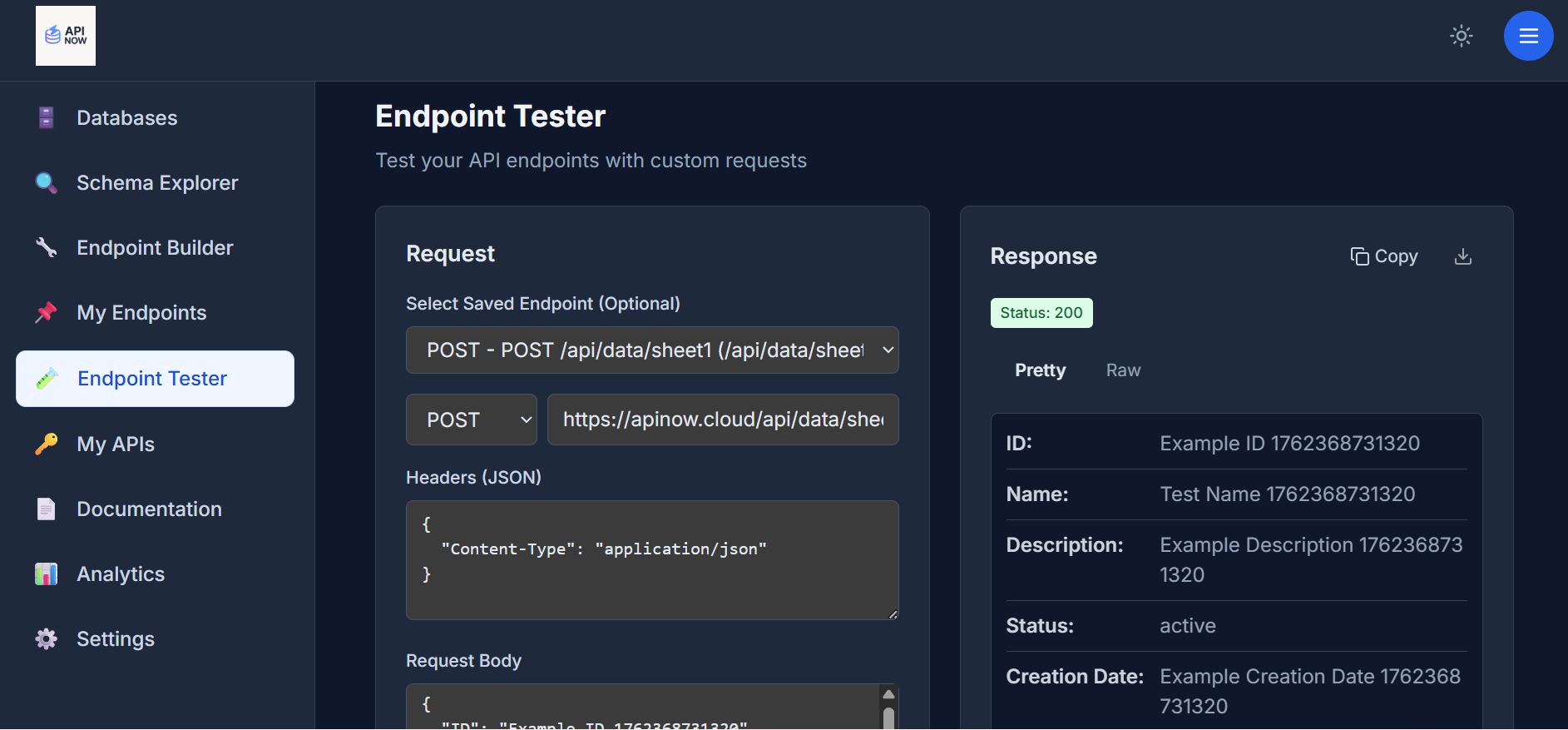Click the 'Headers (JSON)' label
Viewport: 1568px width, 730px height.
coord(473,478)
